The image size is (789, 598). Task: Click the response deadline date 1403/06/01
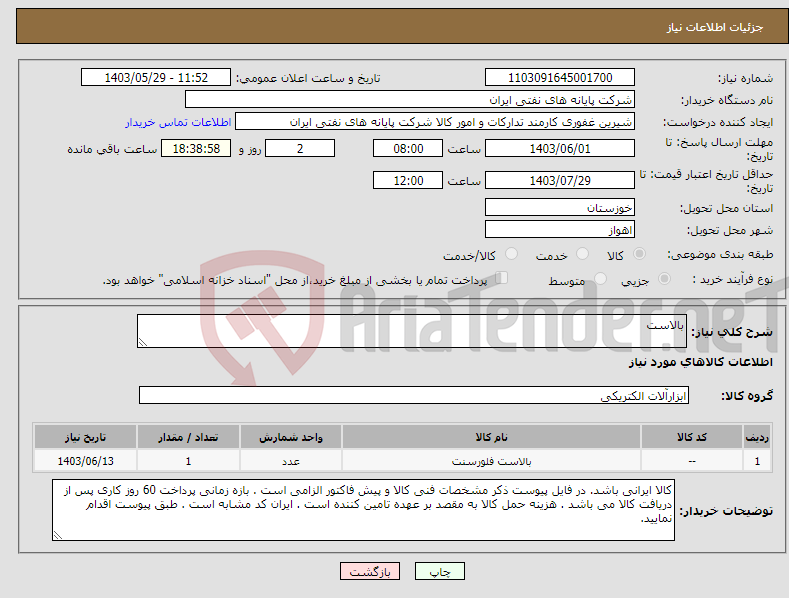click(560, 148)
